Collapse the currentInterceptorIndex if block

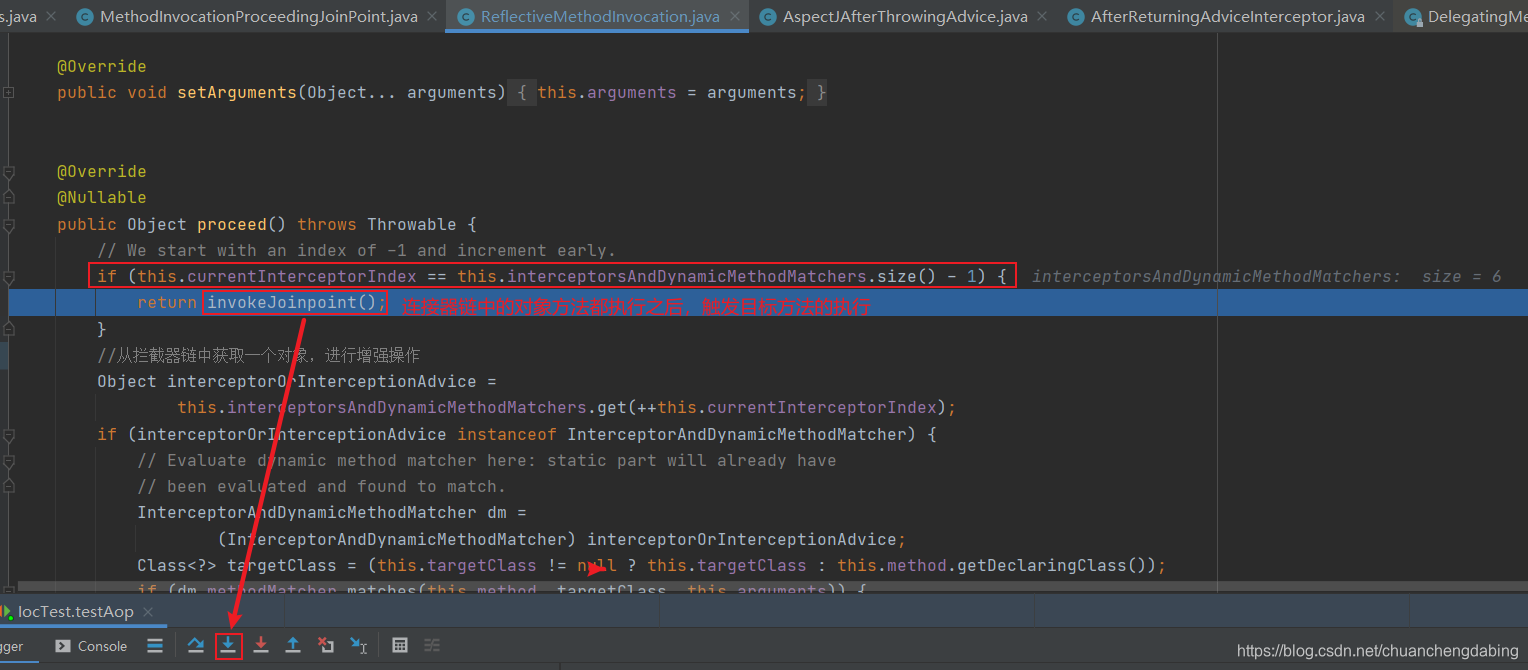(x=9, y=277)
